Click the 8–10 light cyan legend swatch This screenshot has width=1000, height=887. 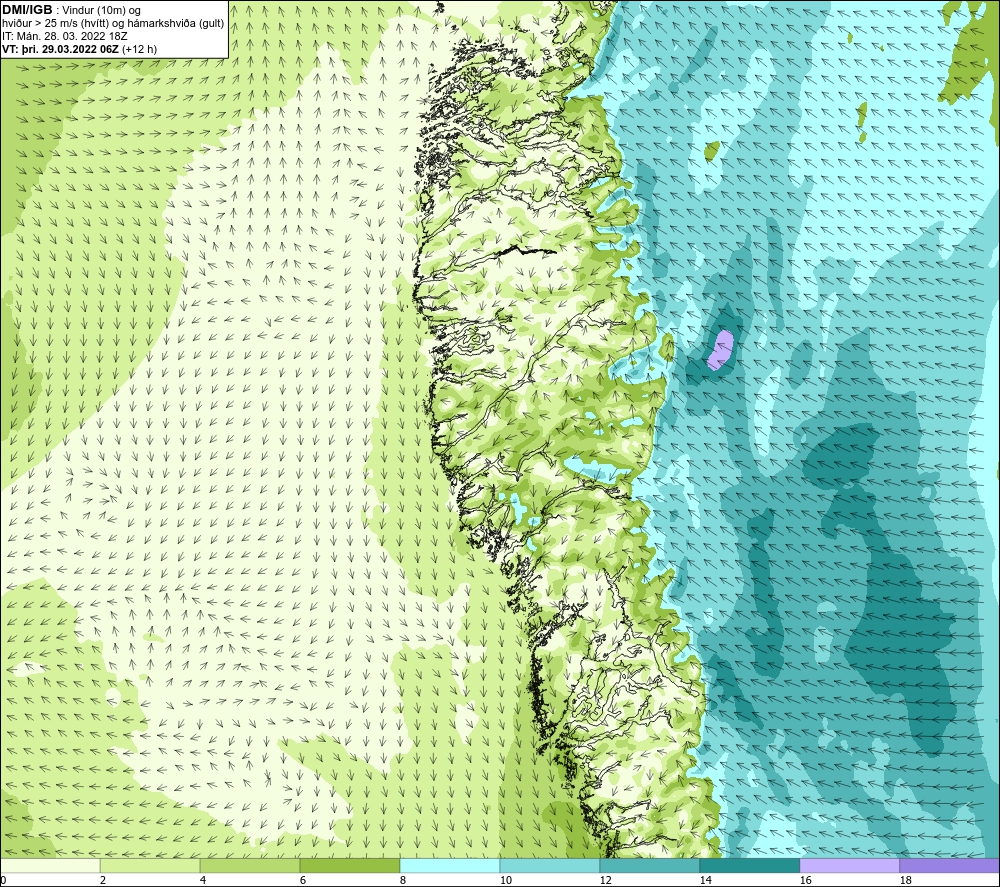coord(450,865)
